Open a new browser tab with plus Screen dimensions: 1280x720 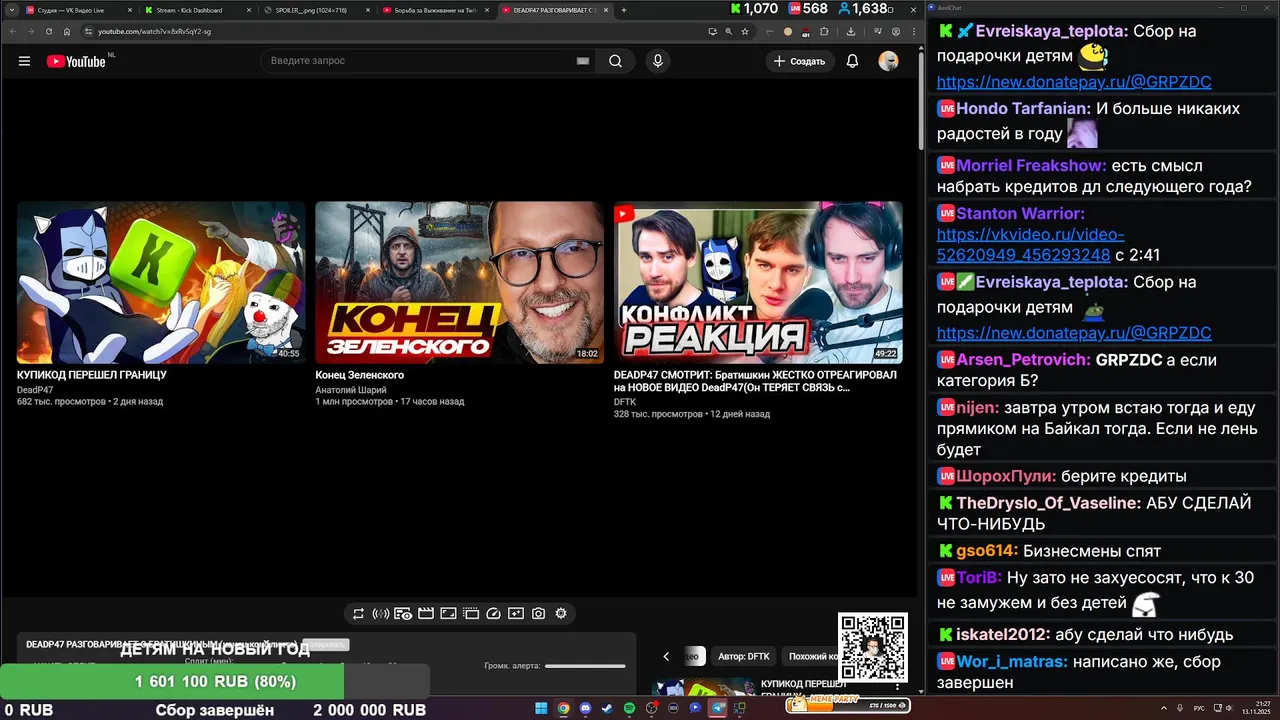(x=624, y=10)
